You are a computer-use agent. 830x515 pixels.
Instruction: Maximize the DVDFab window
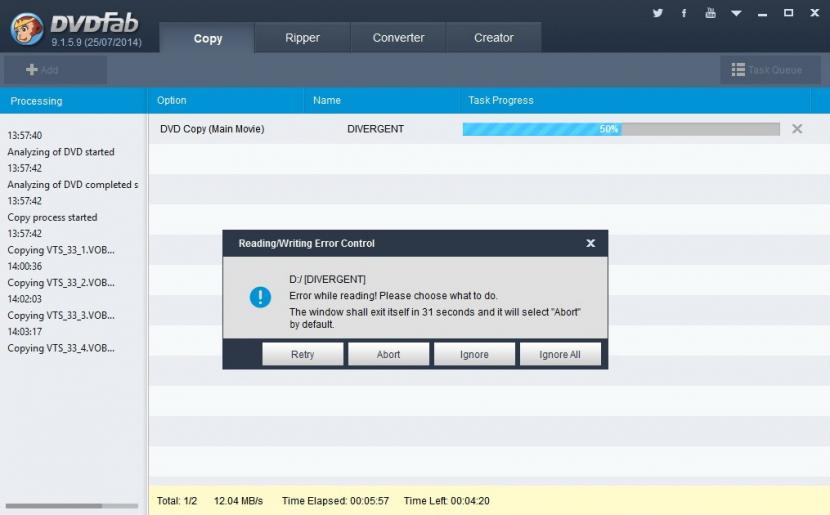coord(788,13)
